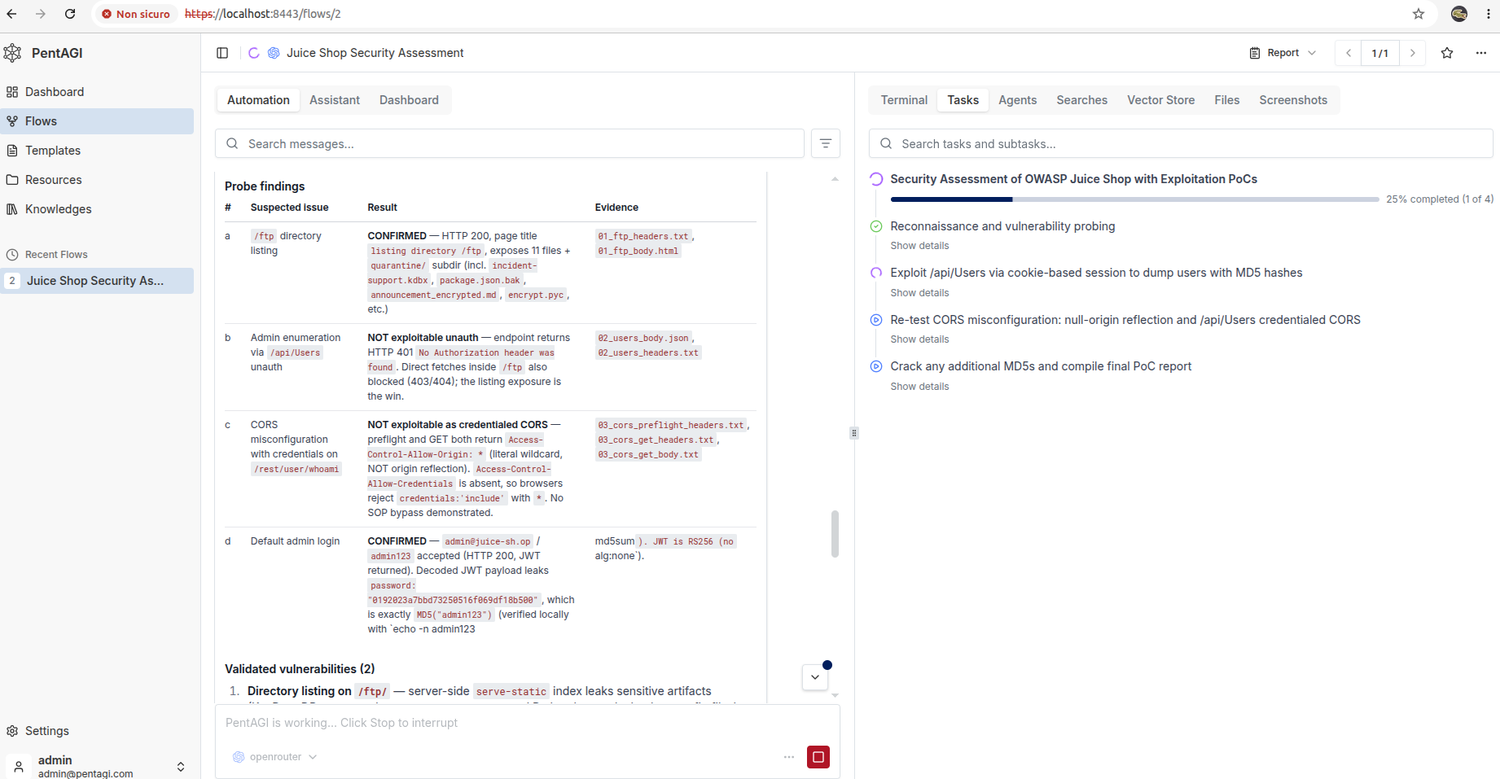Click the pending icon beside Re-test CORS misconfiguration
The image size is (1500, 779).
(876, 320)
